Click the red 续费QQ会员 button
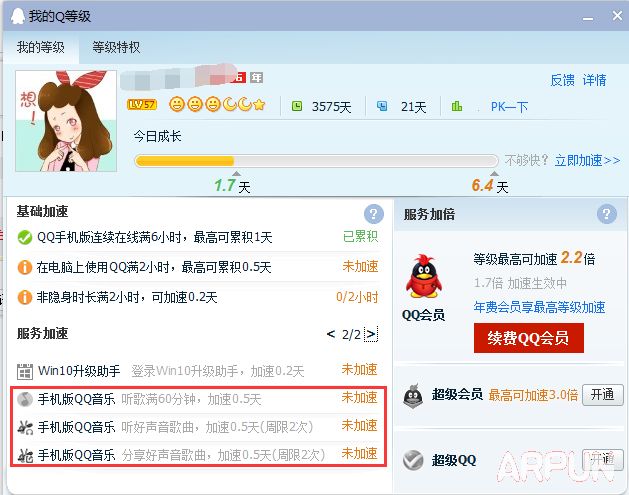The image size is (629, 495). pyautogui.click(x=529, y=338)
